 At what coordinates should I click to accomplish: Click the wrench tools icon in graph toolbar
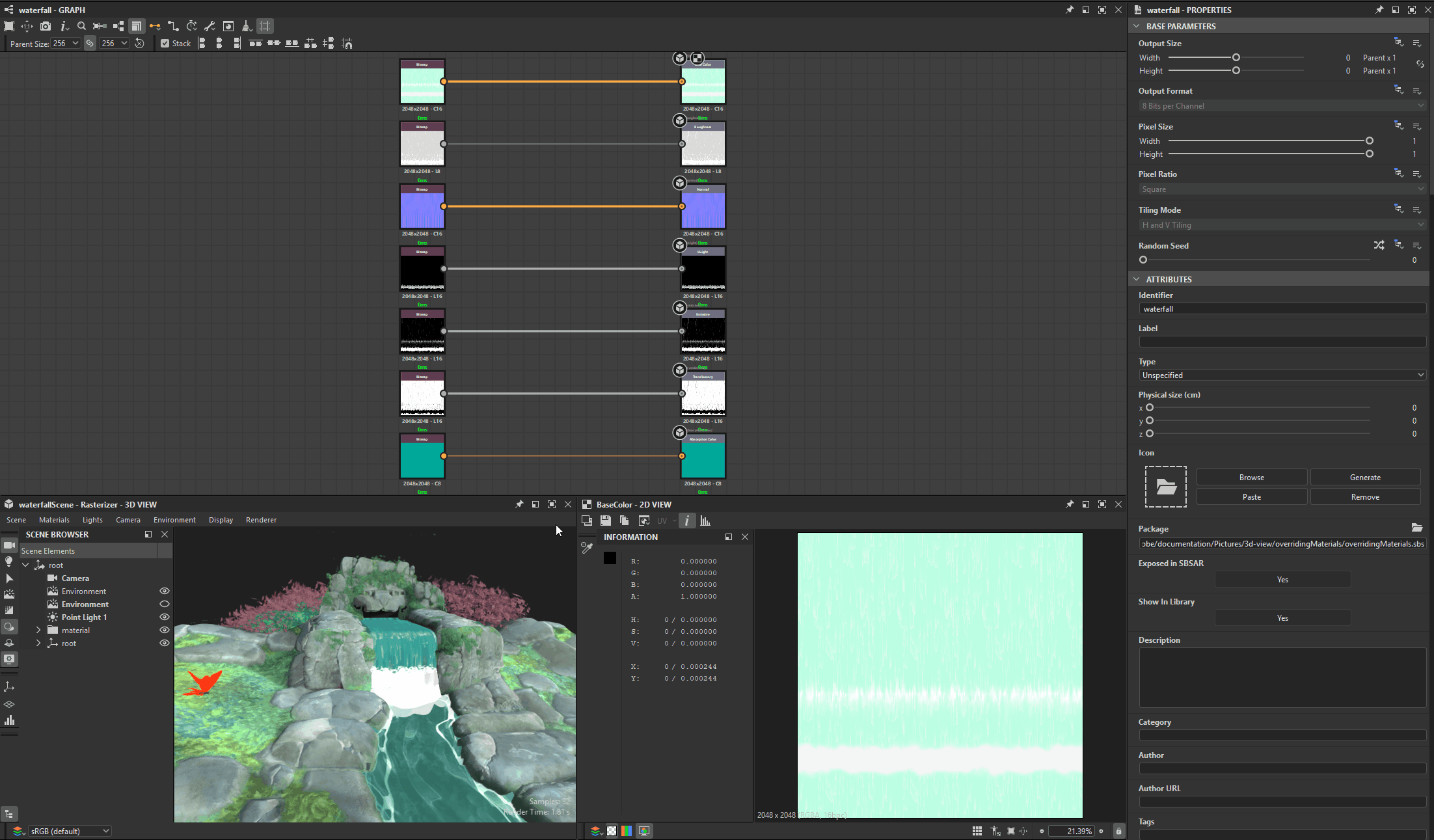210,26
